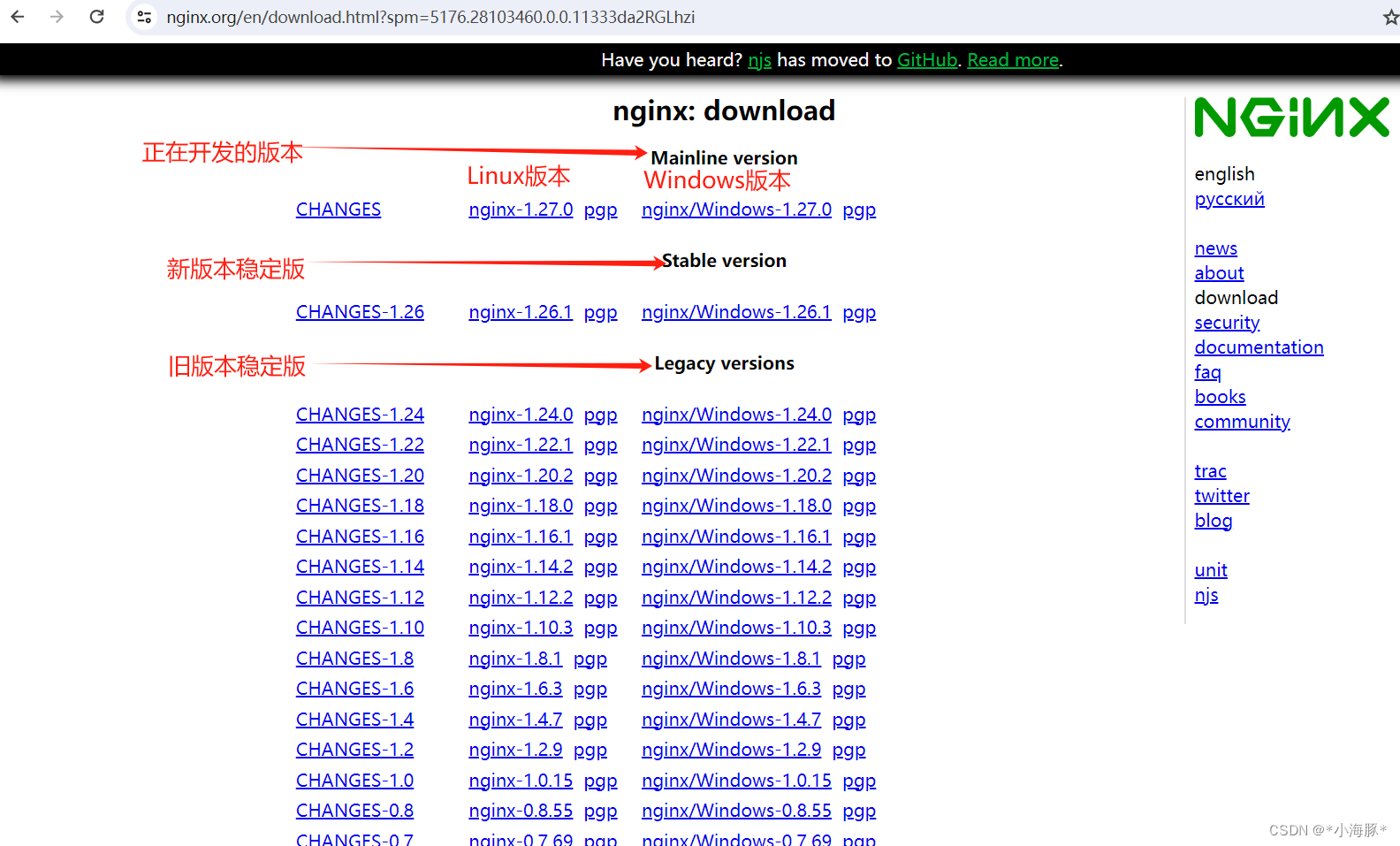The image size is (1400, 846).
Task: Open the documentation sidebar link
Action: point(1259,347)
